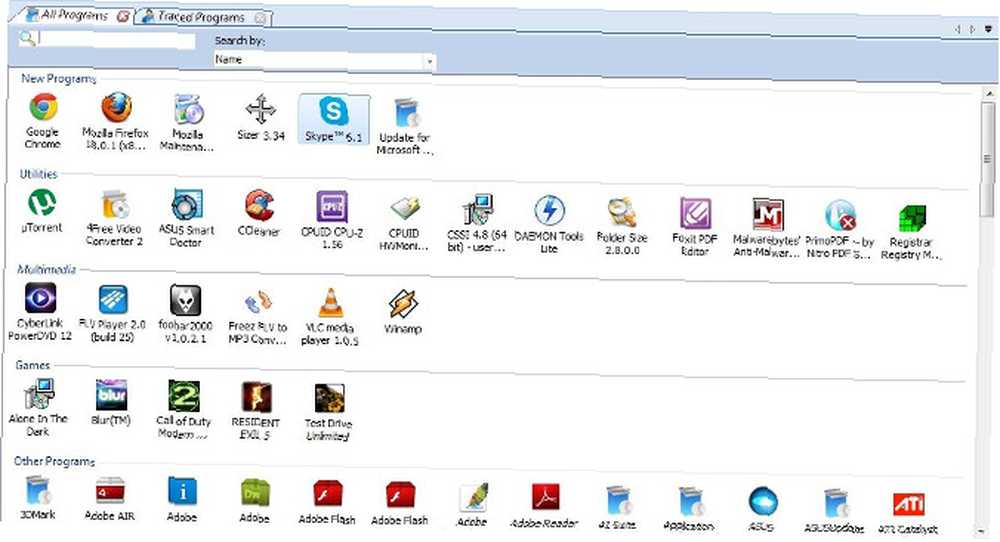Select Malwarebytes' Anti-Malware icon

click(767, 215)
